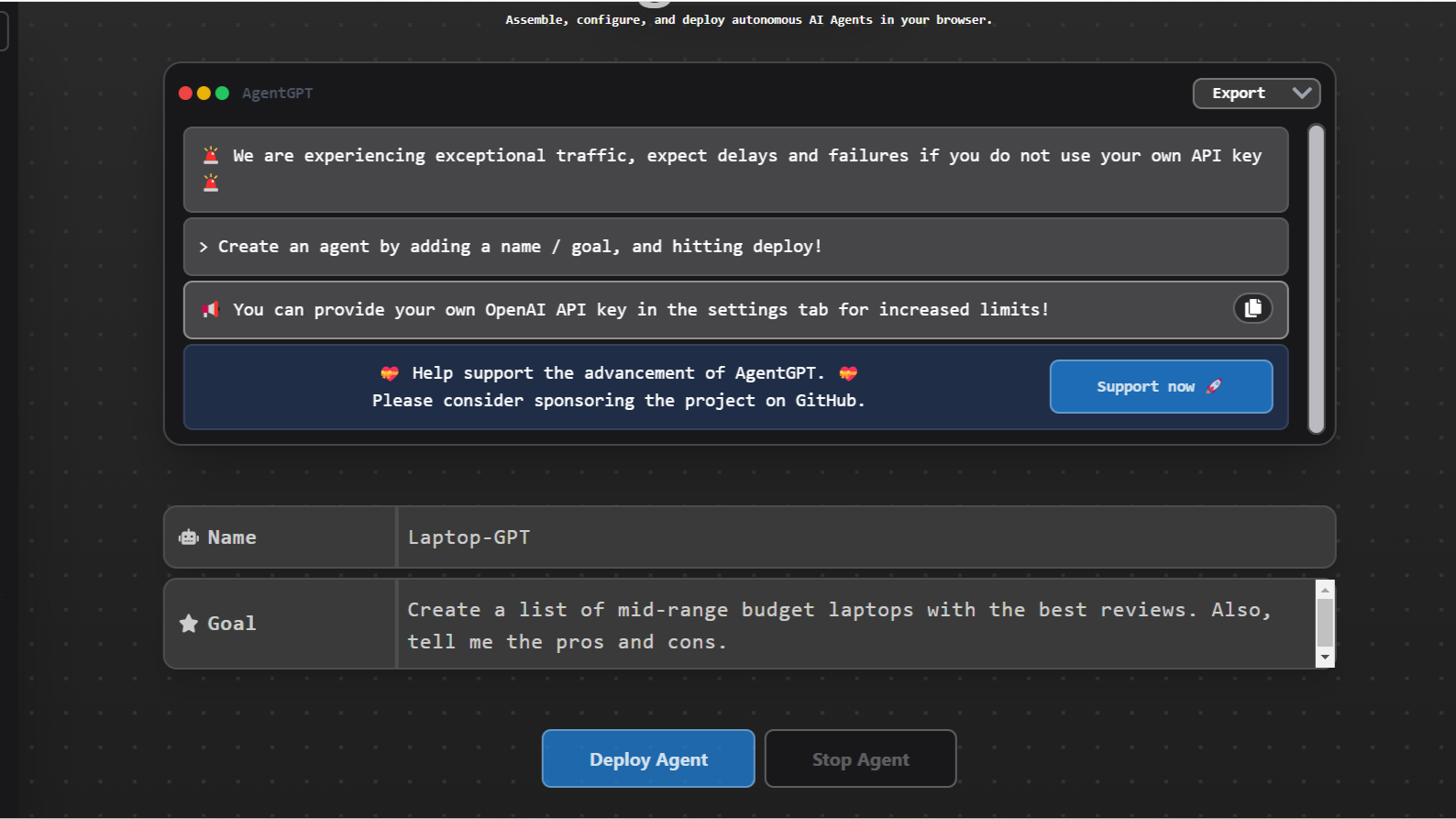This screenshot has width=1456, height=819.
Task: Focus the Name field containing Laptop-GPT
Action: pos(864,537)
